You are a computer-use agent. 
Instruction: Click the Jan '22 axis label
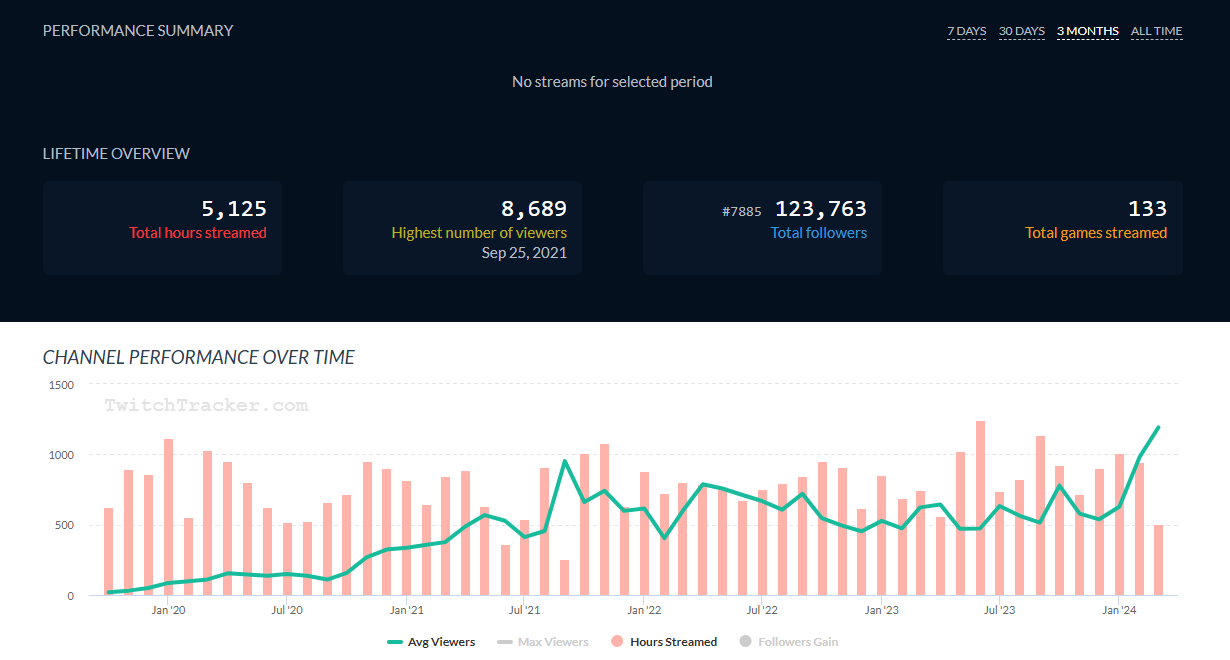pyautogui.click(x=643, y=610)
